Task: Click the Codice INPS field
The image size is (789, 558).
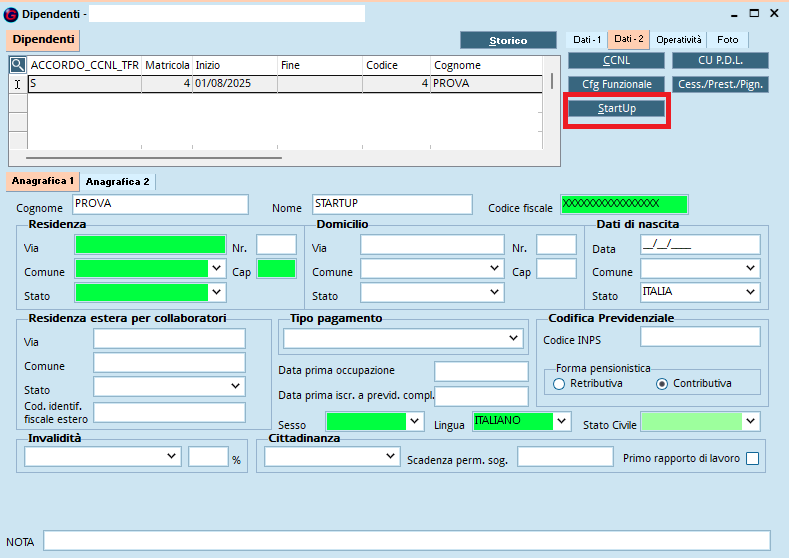Action: (700, 337)
